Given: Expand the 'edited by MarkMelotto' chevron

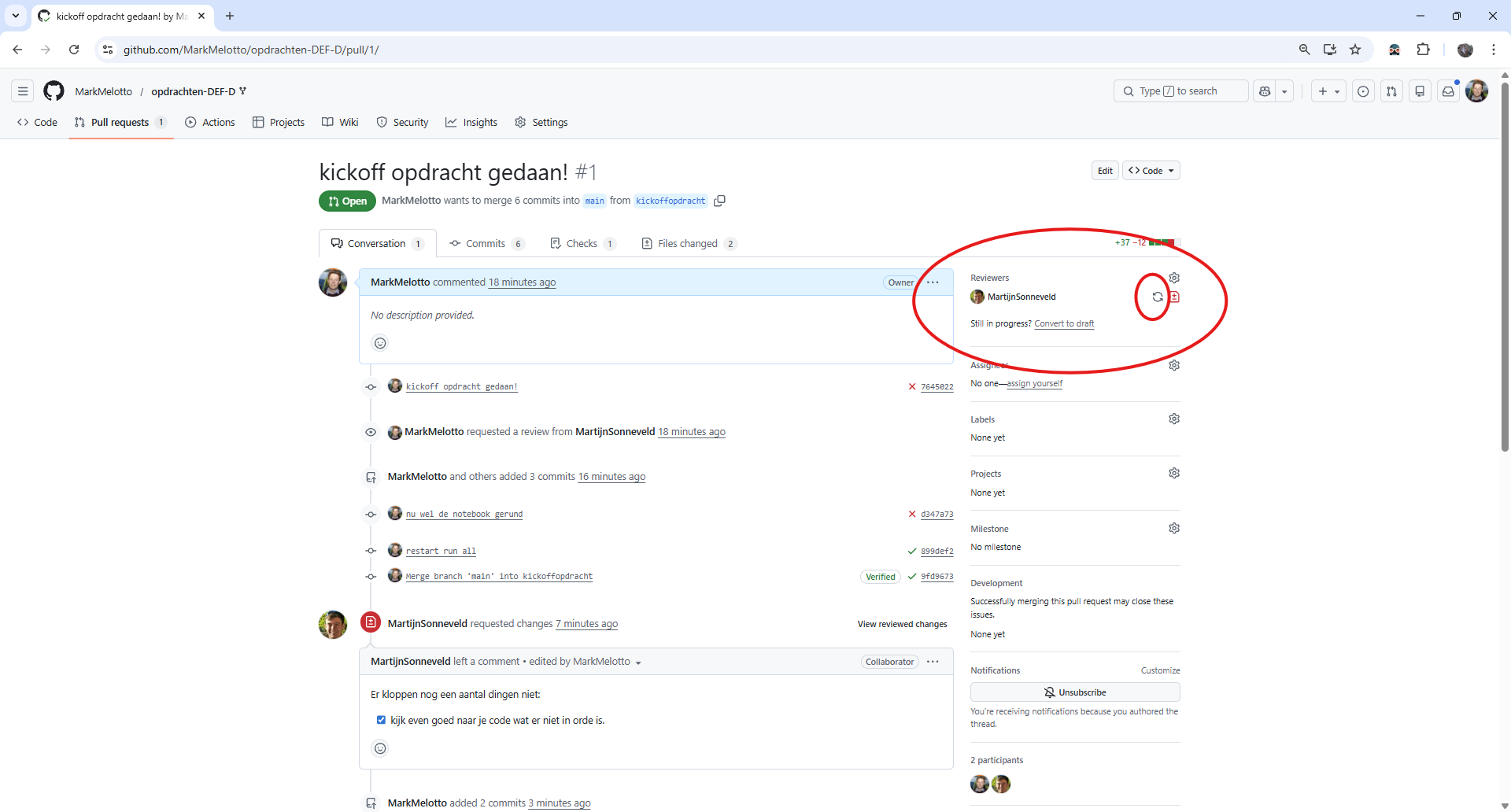Looking at the screenshot, I should click(x=640, y=662).
